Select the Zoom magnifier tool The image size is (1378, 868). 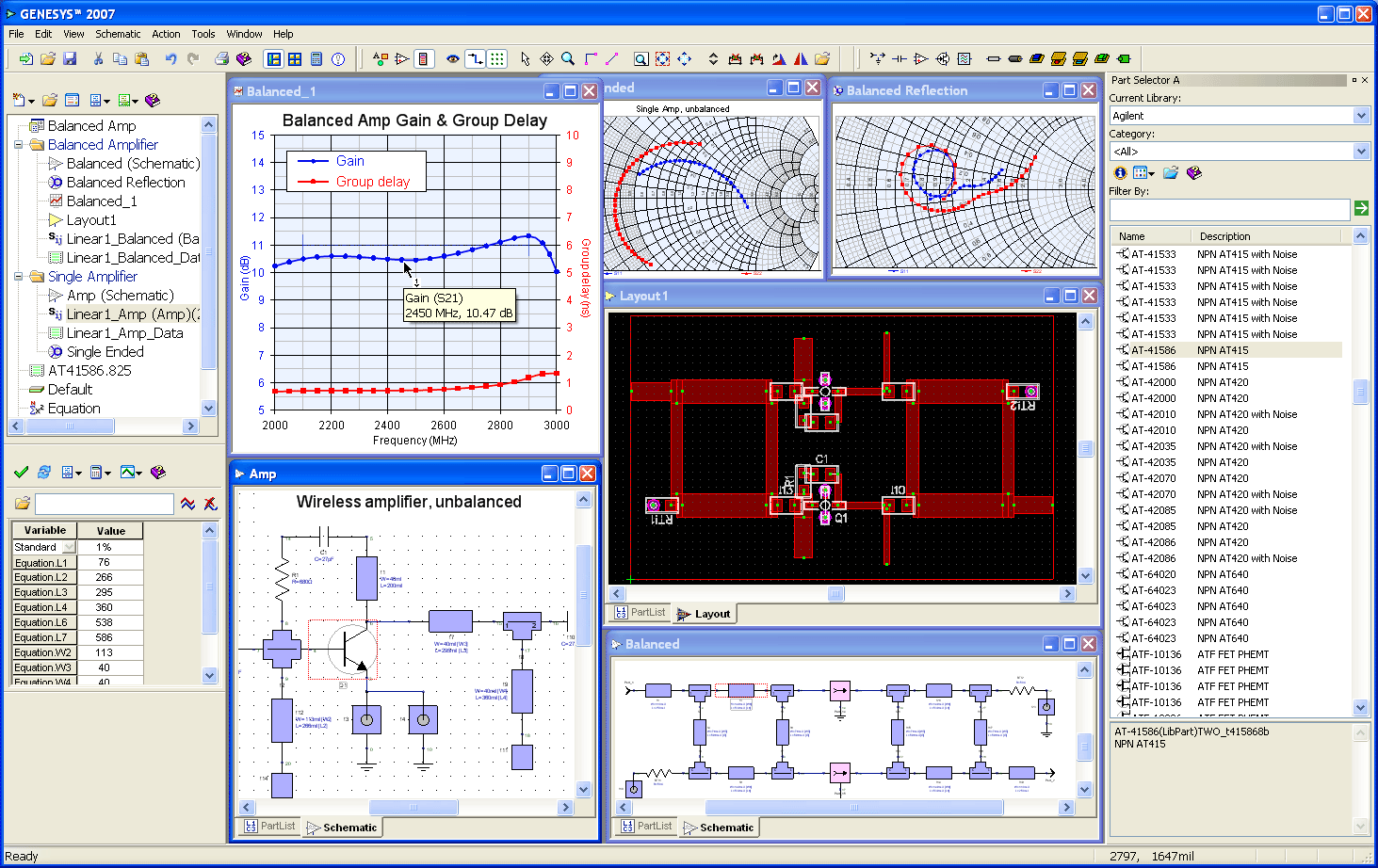pos(568,58)
